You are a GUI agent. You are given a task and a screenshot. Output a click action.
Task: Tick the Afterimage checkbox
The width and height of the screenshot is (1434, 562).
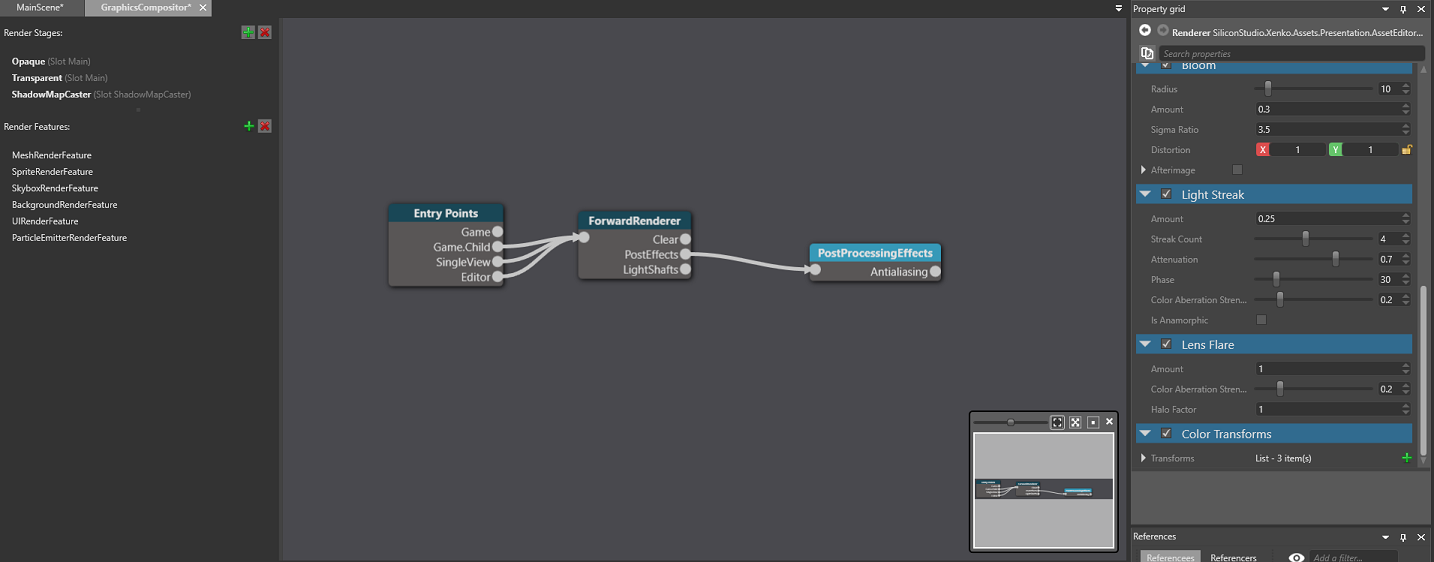1238,170
